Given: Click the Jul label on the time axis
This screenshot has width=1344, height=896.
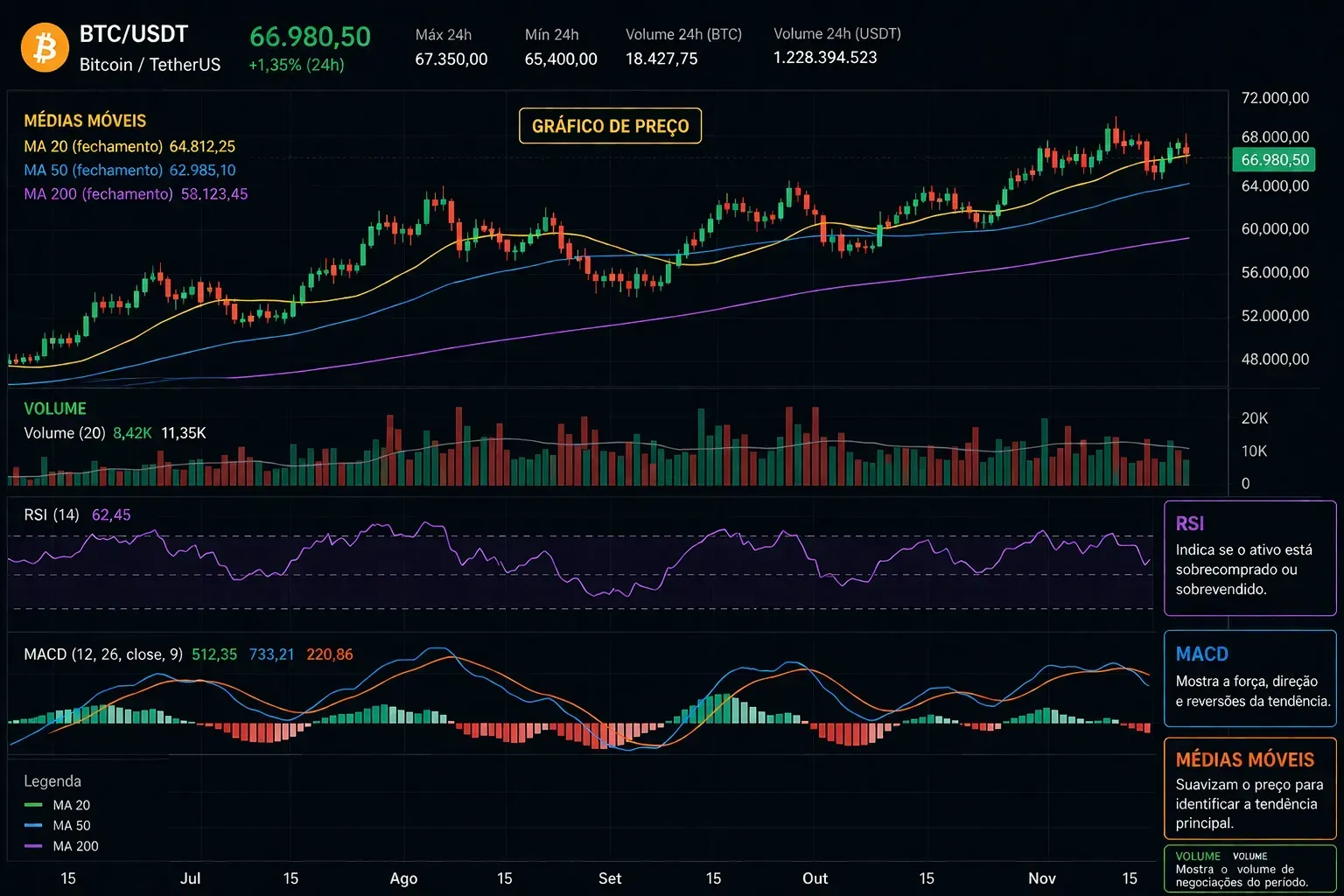Looking at the screenshot, I should tap(190, 878).
